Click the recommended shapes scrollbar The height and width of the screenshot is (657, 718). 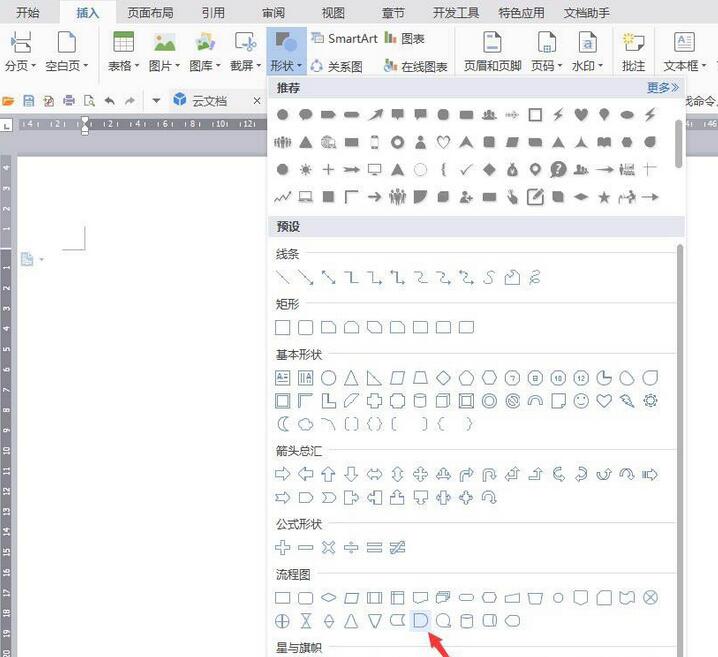(x=678, y=143)
